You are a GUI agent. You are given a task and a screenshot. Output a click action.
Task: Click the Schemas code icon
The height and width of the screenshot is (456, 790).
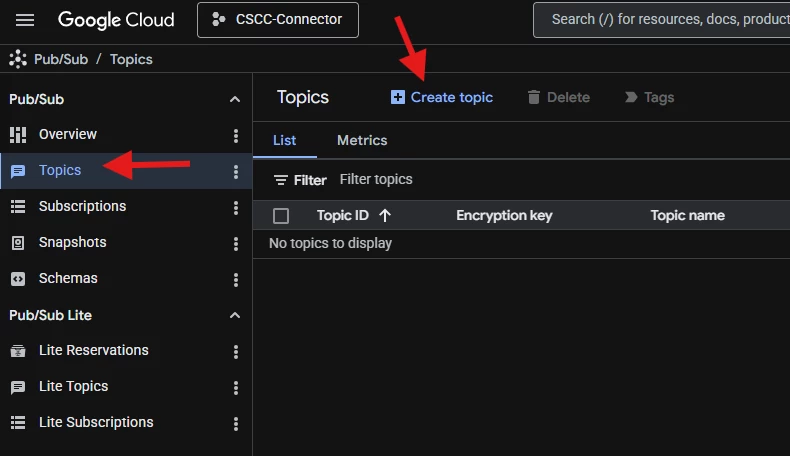point(18,279)
